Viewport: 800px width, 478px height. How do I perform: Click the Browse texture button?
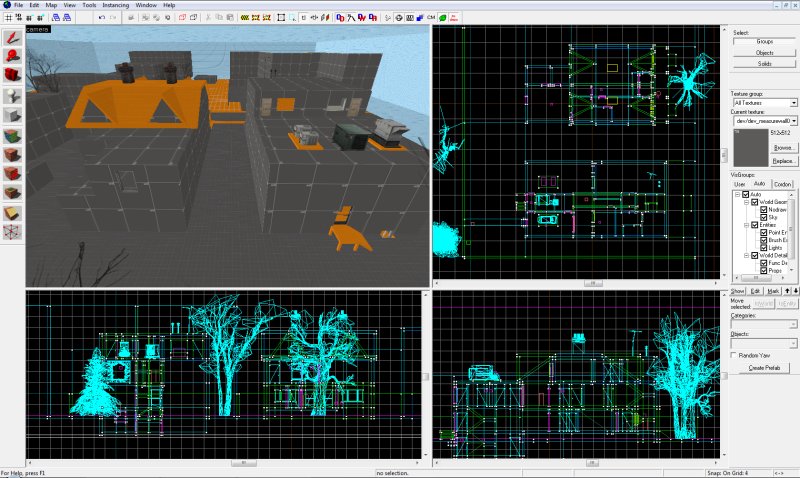tap(783, 148)
